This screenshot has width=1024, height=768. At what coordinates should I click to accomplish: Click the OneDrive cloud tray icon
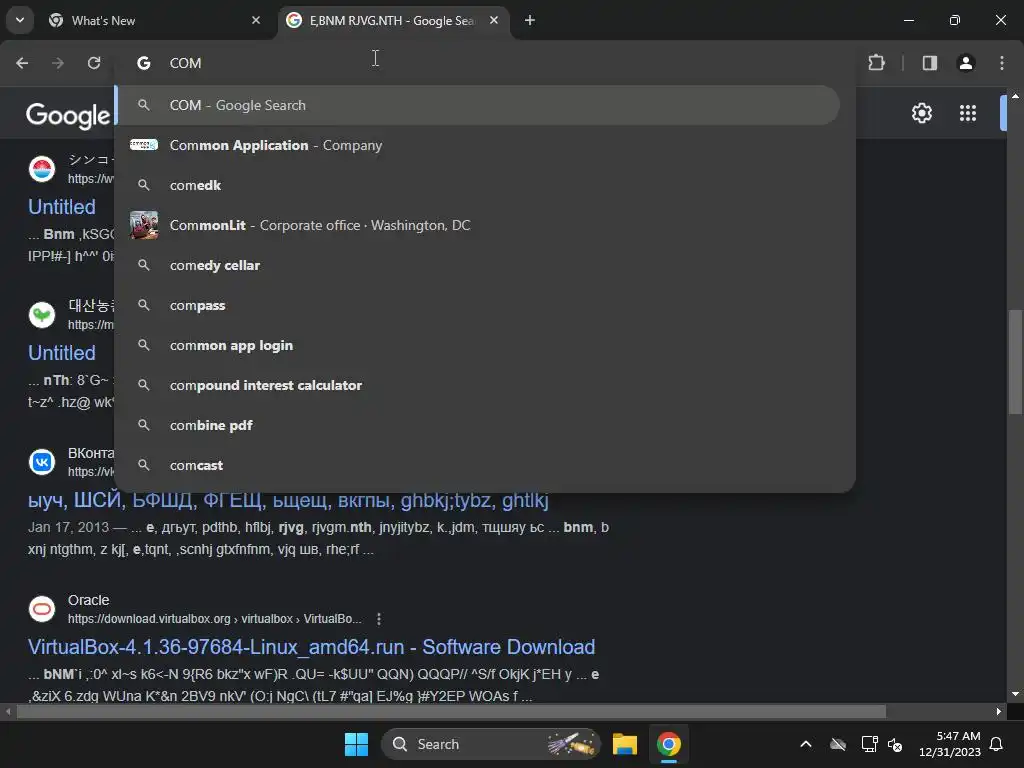click(x=838, y=744)
